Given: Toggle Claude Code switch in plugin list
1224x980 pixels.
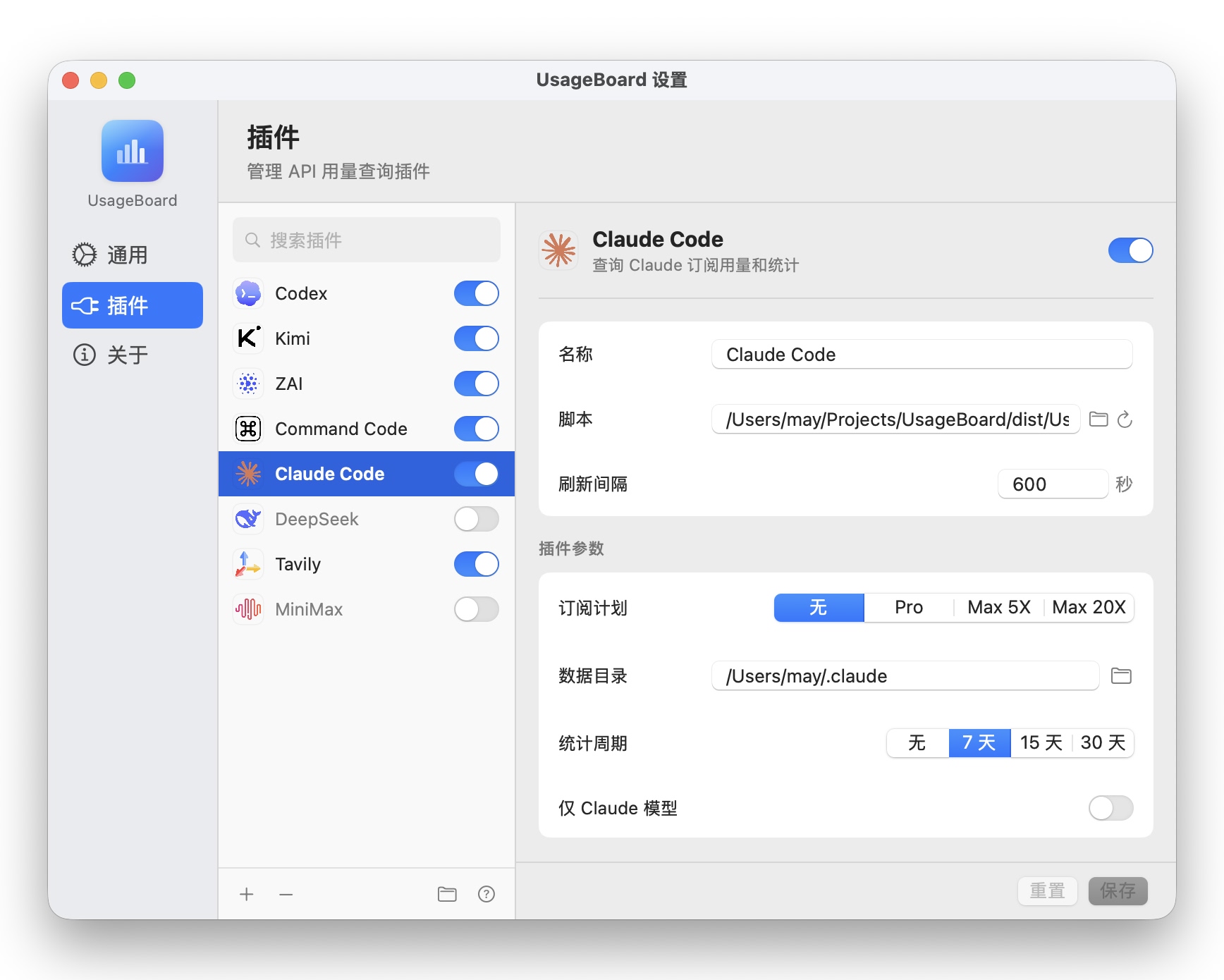Looking at the screenshot, I should pos(477,474).
